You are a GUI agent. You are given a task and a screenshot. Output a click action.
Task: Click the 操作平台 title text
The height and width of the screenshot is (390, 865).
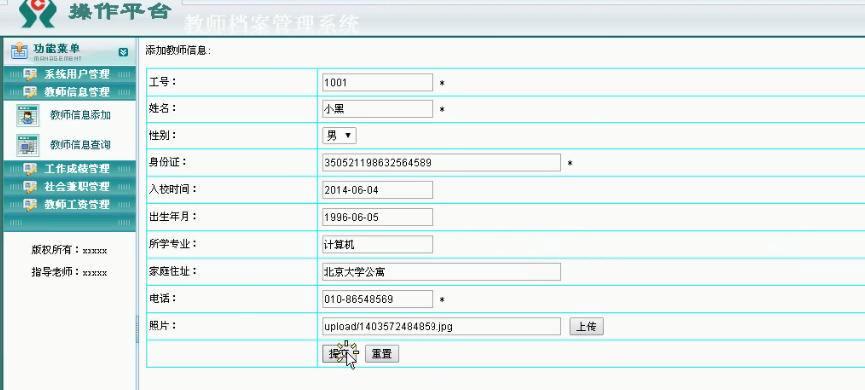click(120, 11)
